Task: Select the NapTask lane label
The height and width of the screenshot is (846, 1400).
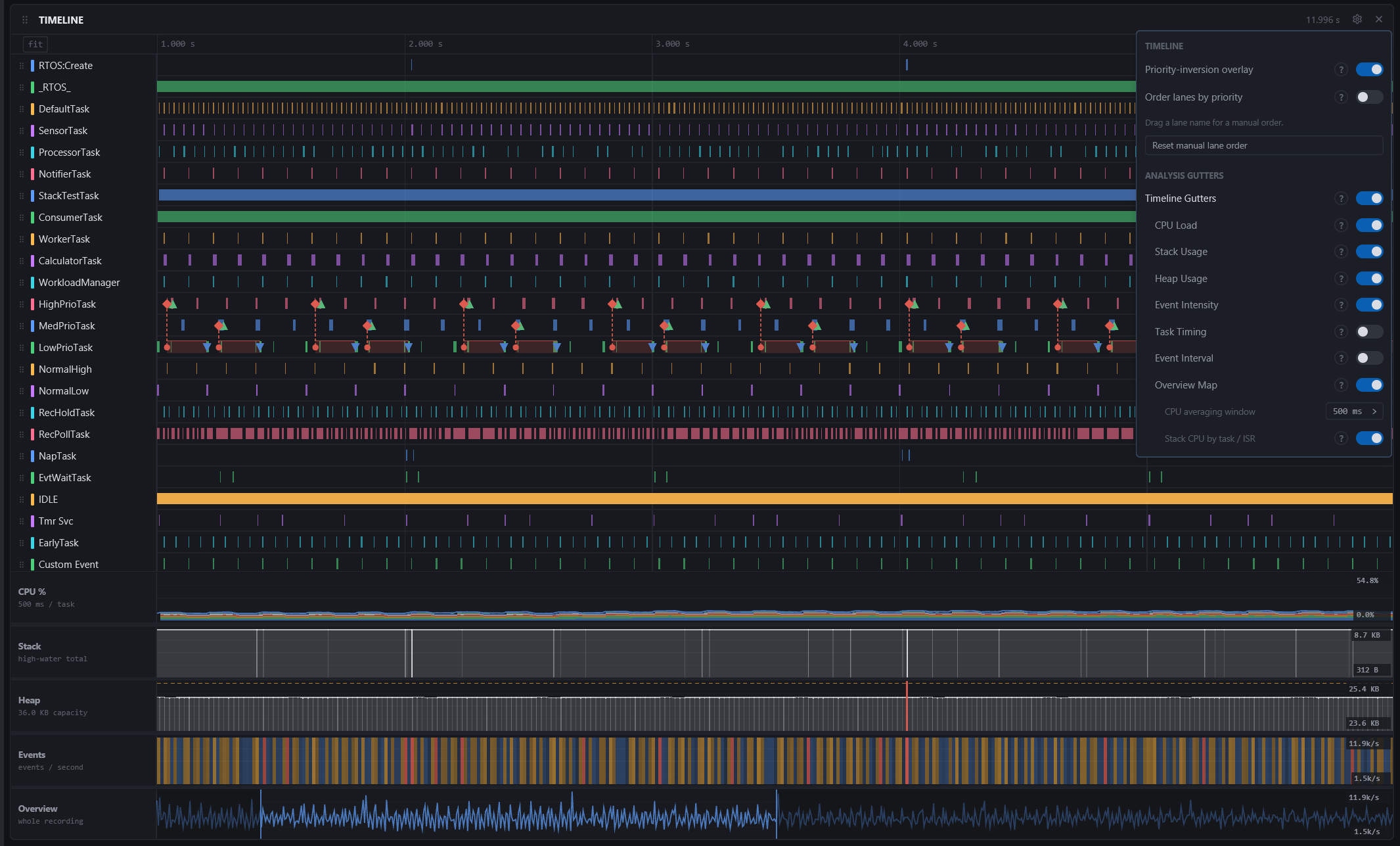Action: [57, 456]
